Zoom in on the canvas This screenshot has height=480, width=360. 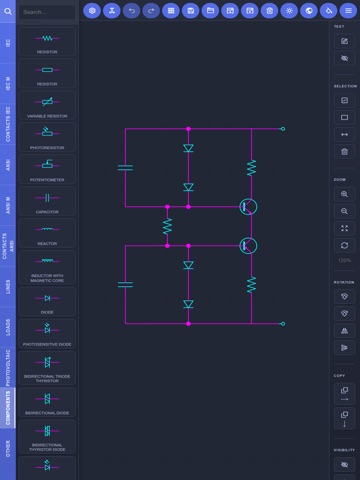point(344,194)
